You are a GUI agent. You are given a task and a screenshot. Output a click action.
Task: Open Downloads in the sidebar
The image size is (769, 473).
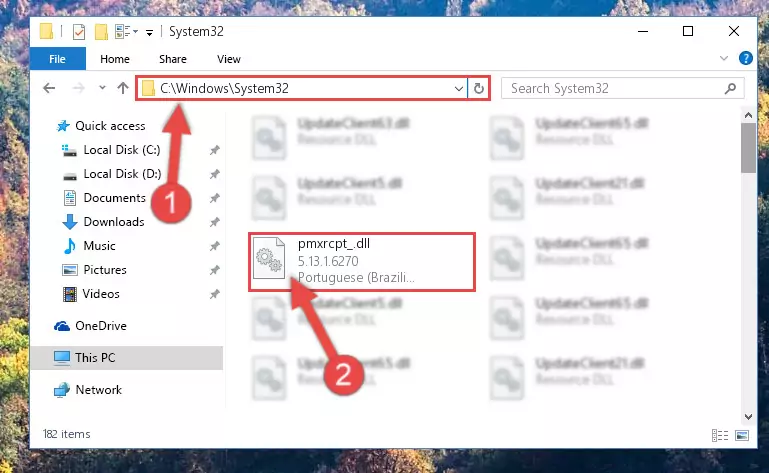pos(114,222)
